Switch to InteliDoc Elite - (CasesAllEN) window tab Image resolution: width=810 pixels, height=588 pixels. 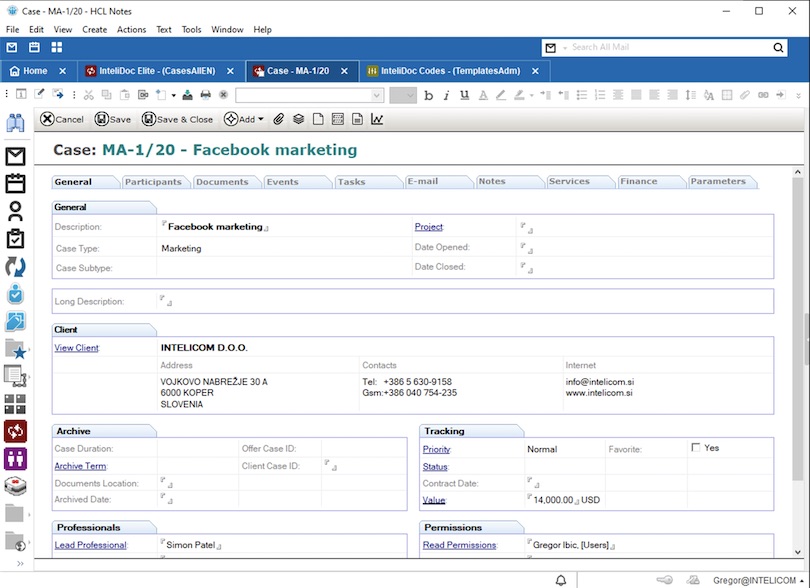coord(157,71)
